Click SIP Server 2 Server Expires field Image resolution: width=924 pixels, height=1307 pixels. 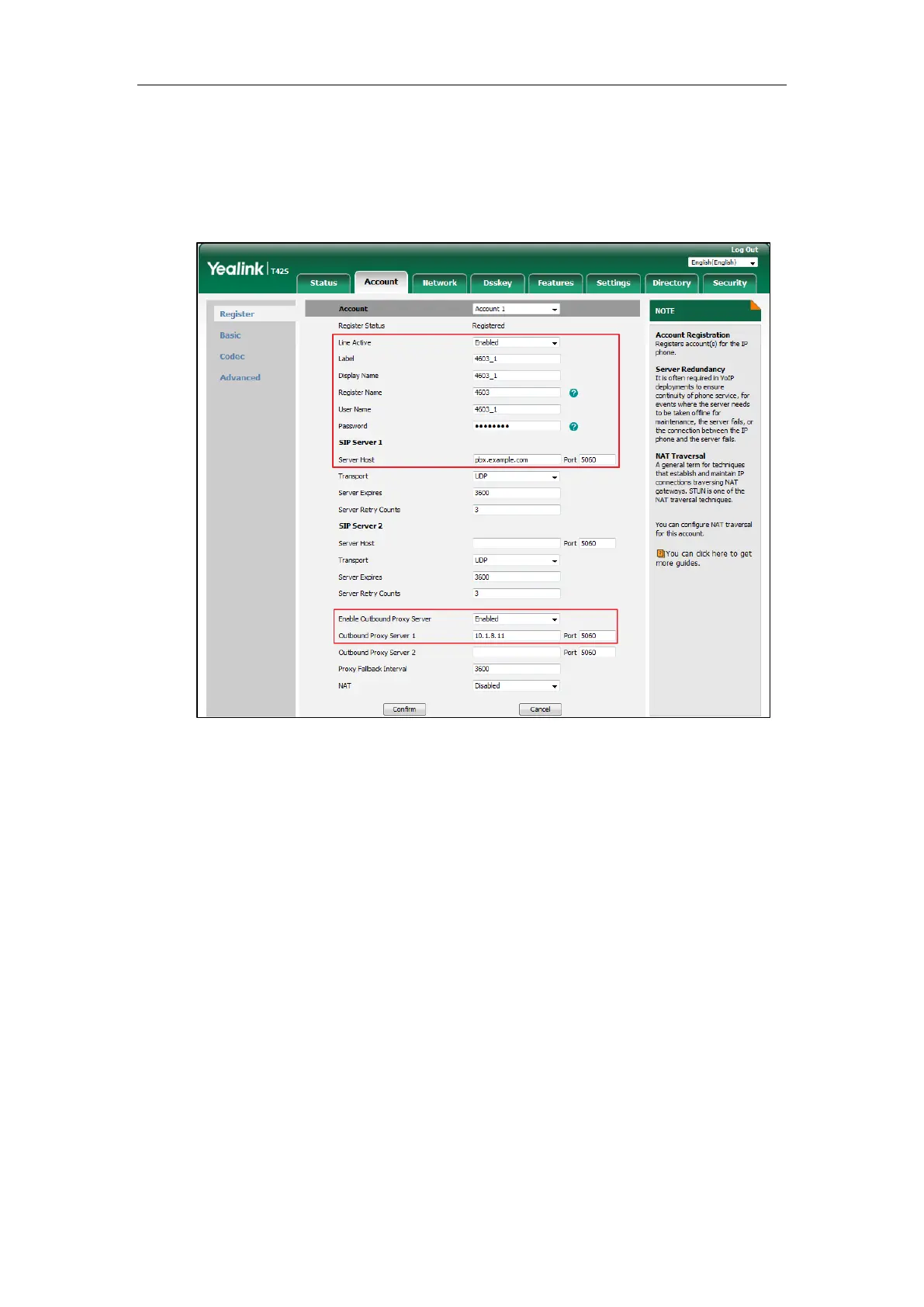[x=516, y=577]
